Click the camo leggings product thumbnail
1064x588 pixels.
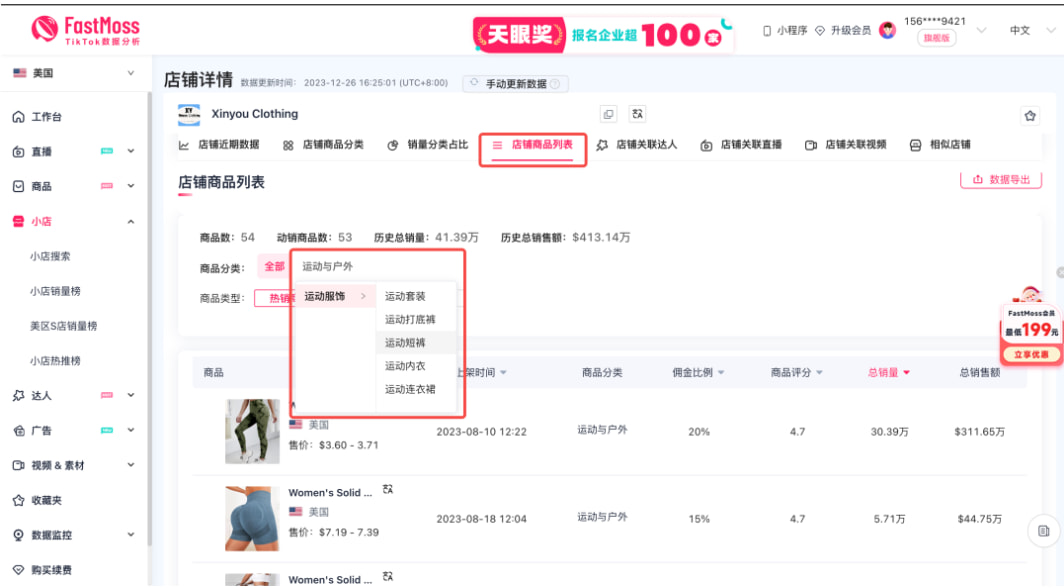[x=250, y=432]
